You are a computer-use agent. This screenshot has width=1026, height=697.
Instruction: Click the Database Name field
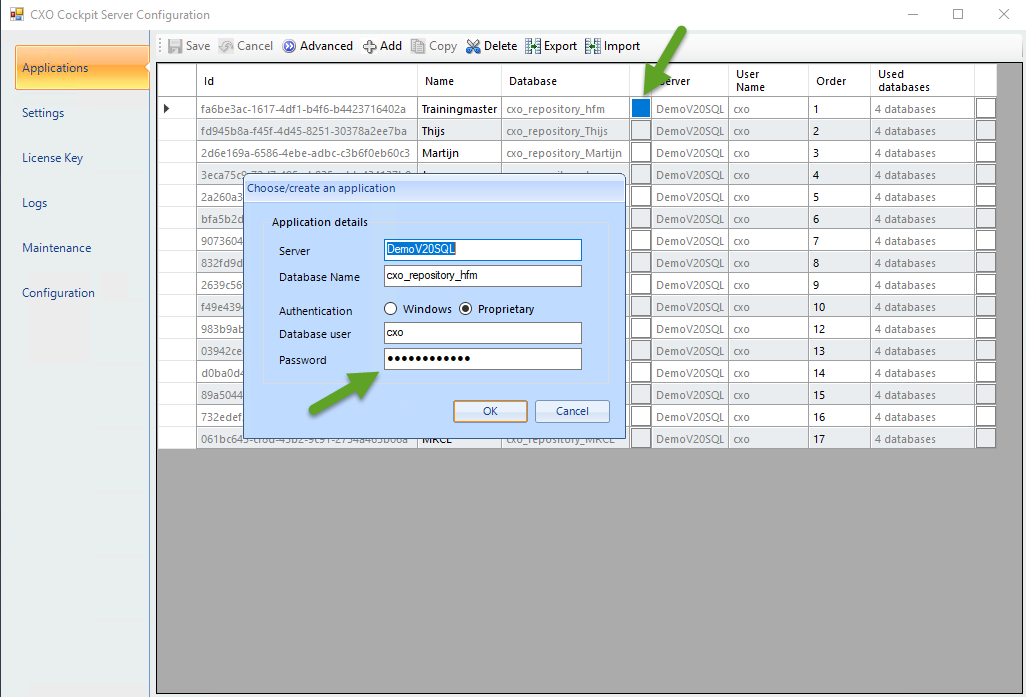[x=482, y=276]
